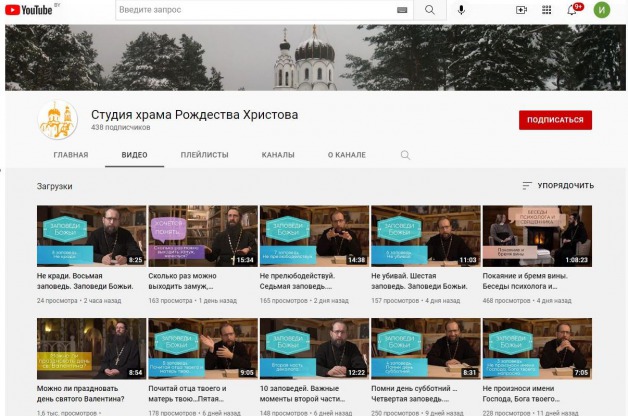The height and width of the screenshot is (416, 628).
Task: Open the КАНАЛЫ tab
Action: (278, 155)
